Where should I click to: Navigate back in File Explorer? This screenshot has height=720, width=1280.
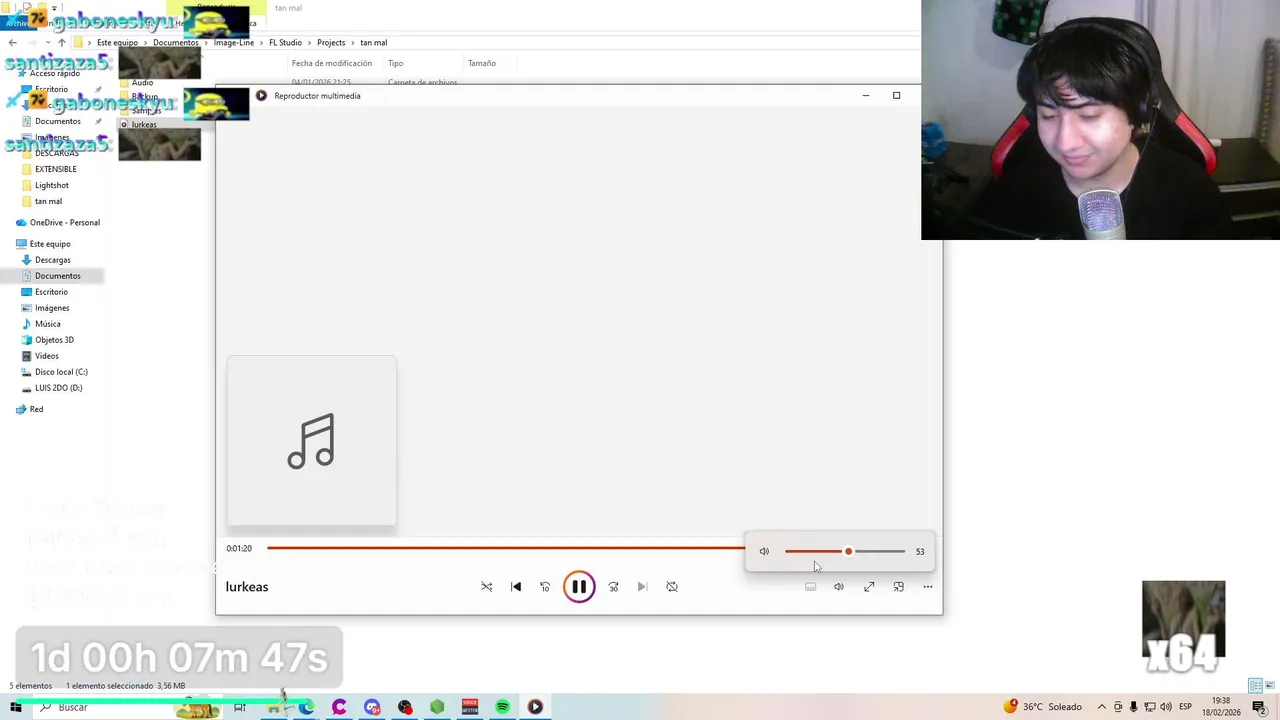click(x=12, y=42)
